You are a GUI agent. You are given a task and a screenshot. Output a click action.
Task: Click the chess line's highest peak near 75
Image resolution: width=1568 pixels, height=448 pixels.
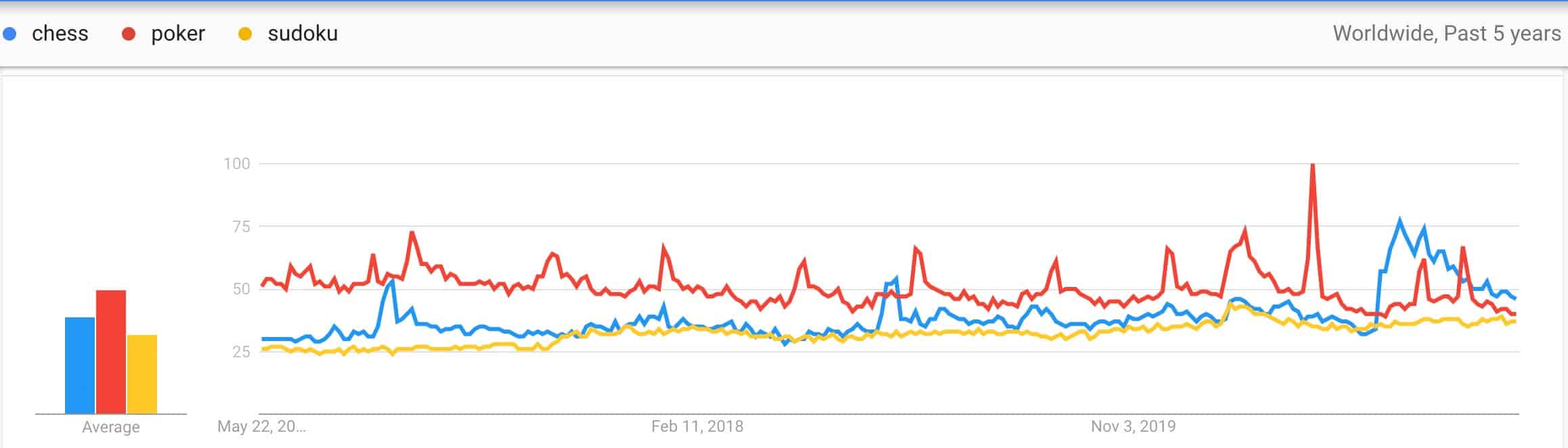[1399, 221]
